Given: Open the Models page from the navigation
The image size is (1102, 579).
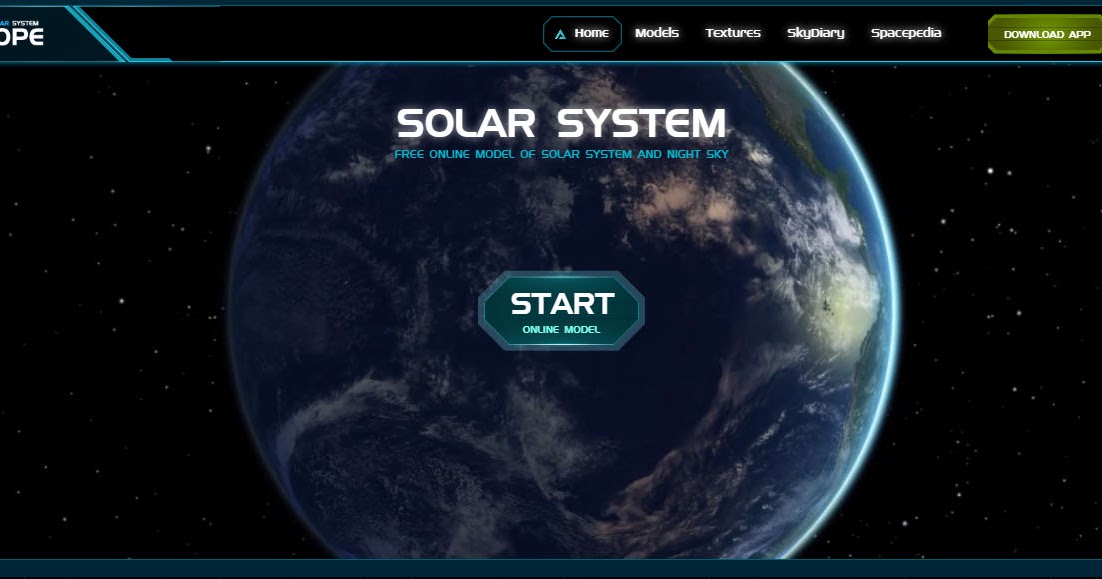Looking at the screenshot, I should (x=656, y=33).
